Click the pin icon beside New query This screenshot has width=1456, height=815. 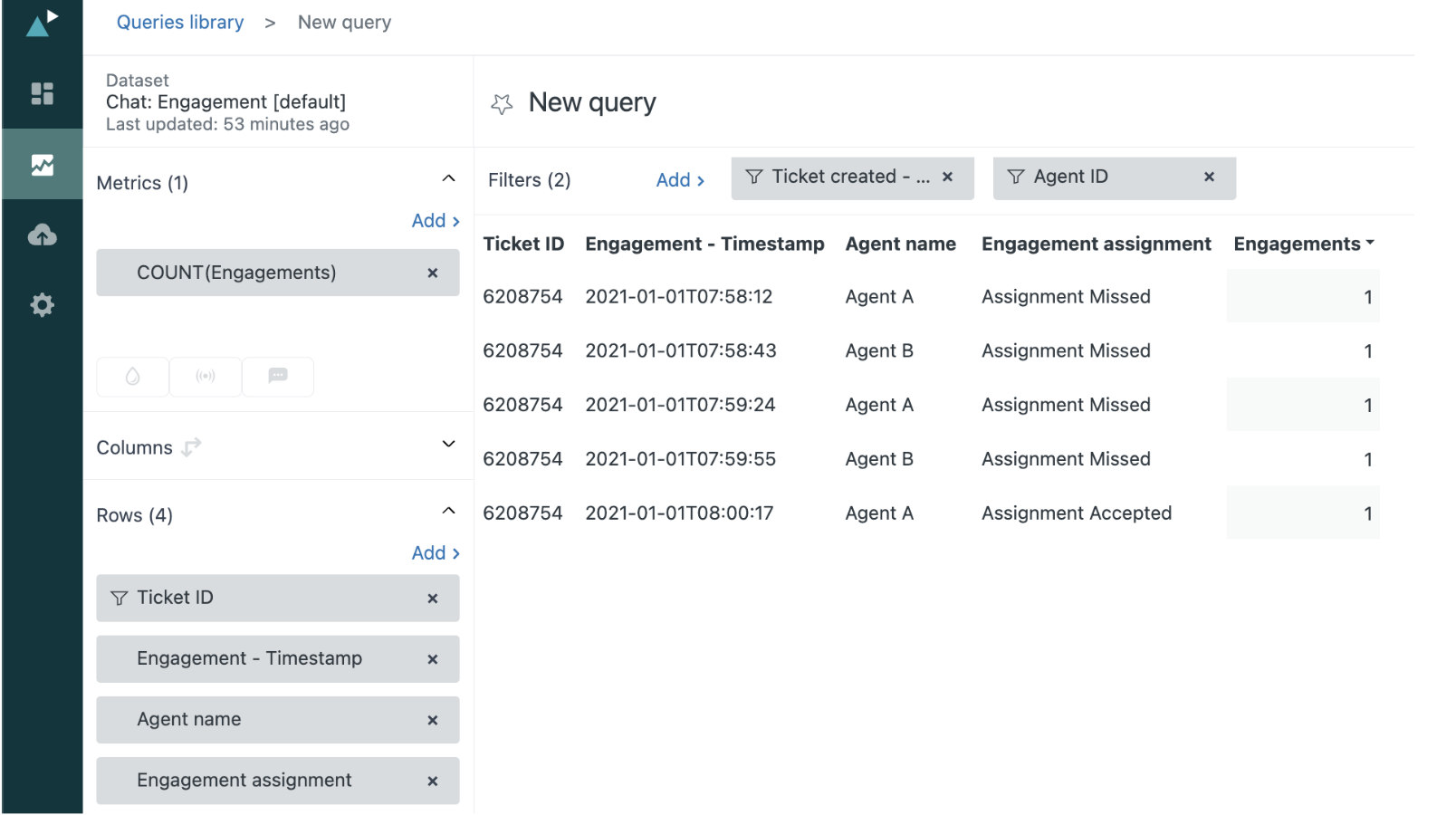point(502,104)
